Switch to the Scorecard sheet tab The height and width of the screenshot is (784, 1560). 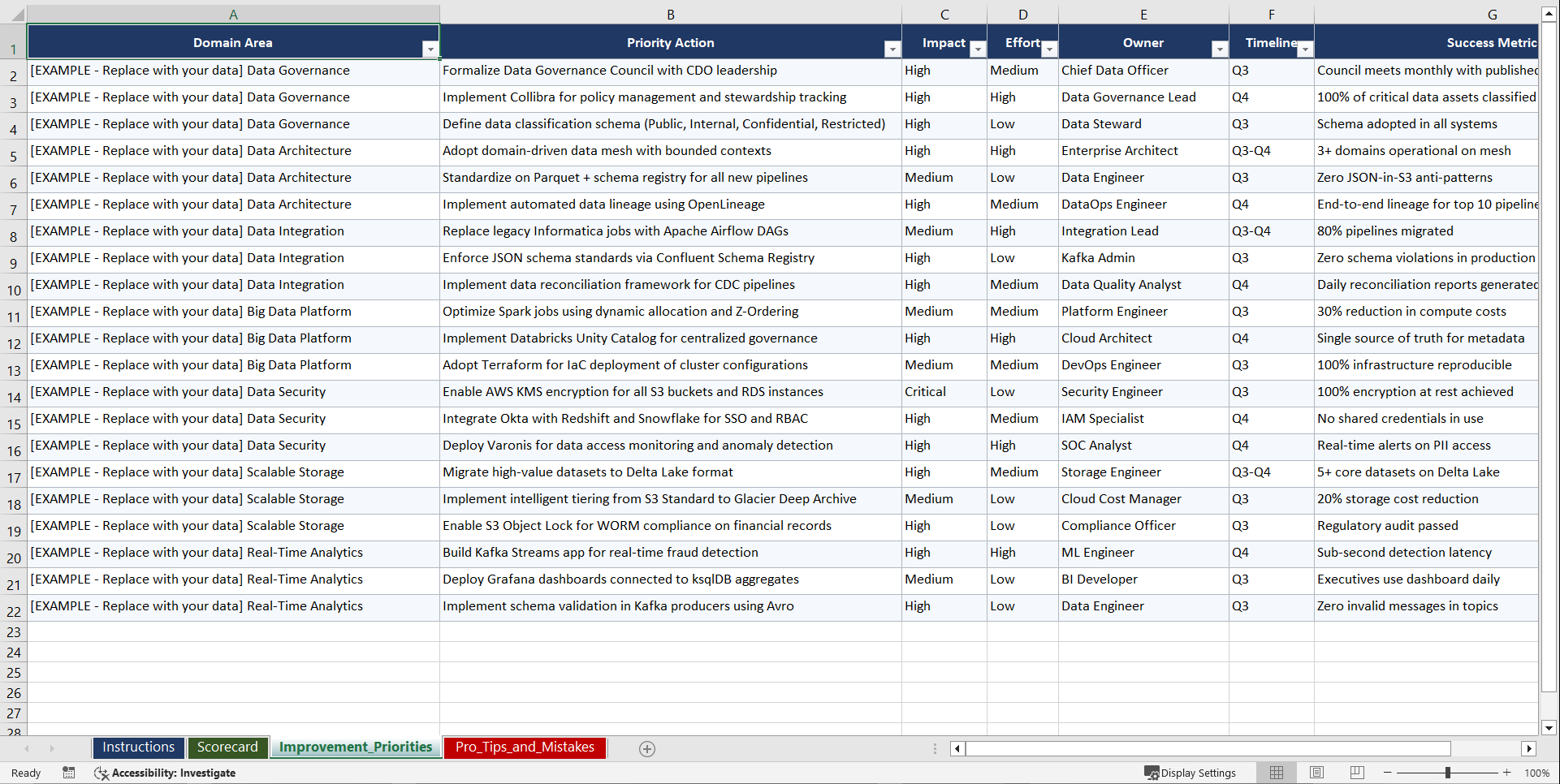pyautogui.click(x=227, y=747)
